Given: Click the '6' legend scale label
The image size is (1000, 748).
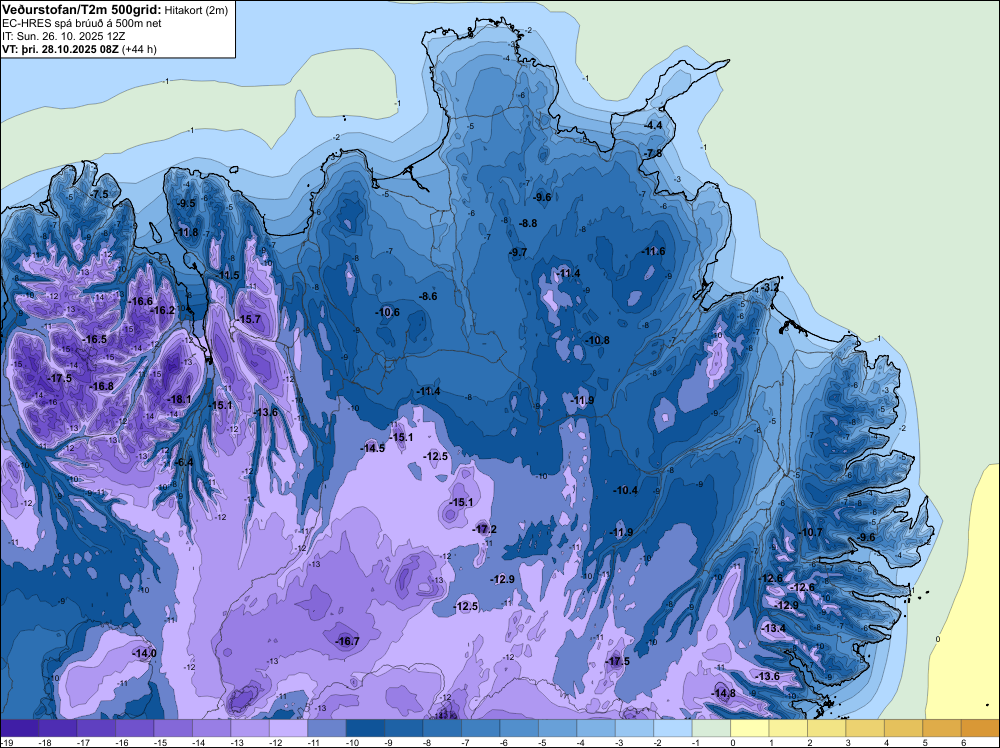Looking at the screenshot, I should coord(963,743).
